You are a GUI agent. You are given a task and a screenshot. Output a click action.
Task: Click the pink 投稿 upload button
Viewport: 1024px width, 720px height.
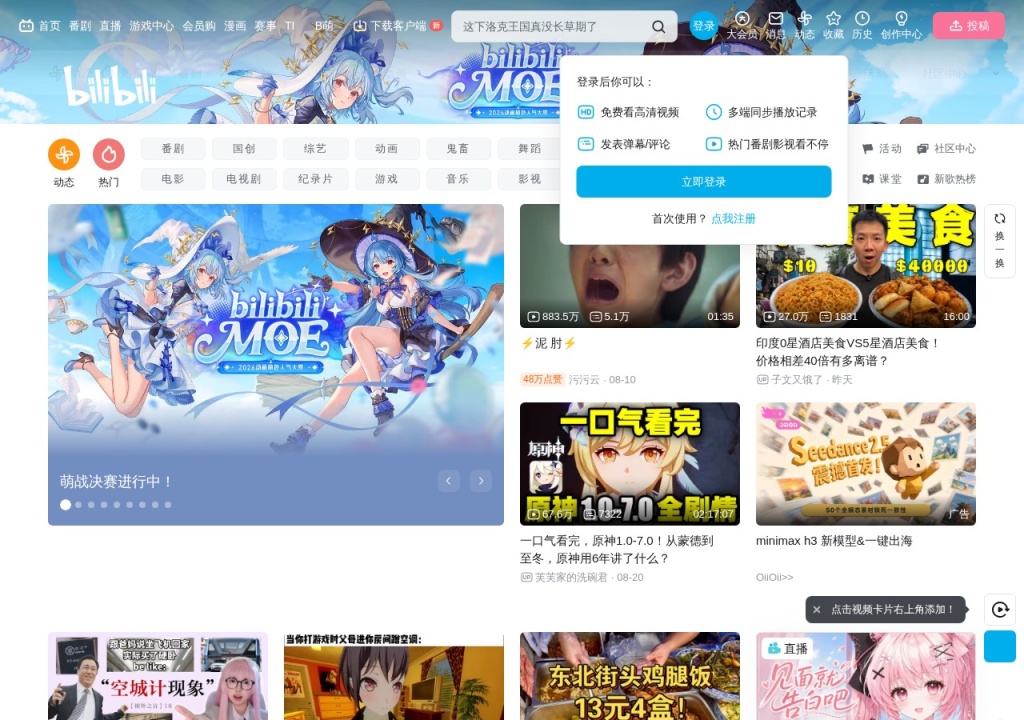968,25
